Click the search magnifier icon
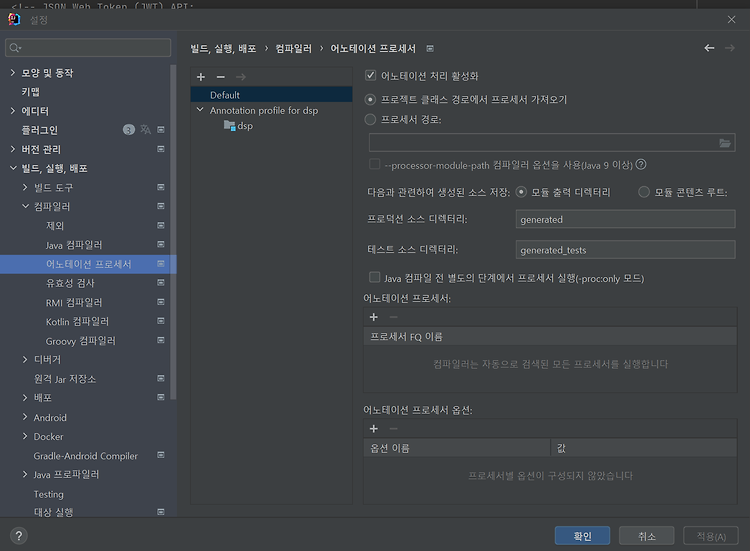Image resolution: width=750 pixels, height=551 pixels. click(15, 48)
